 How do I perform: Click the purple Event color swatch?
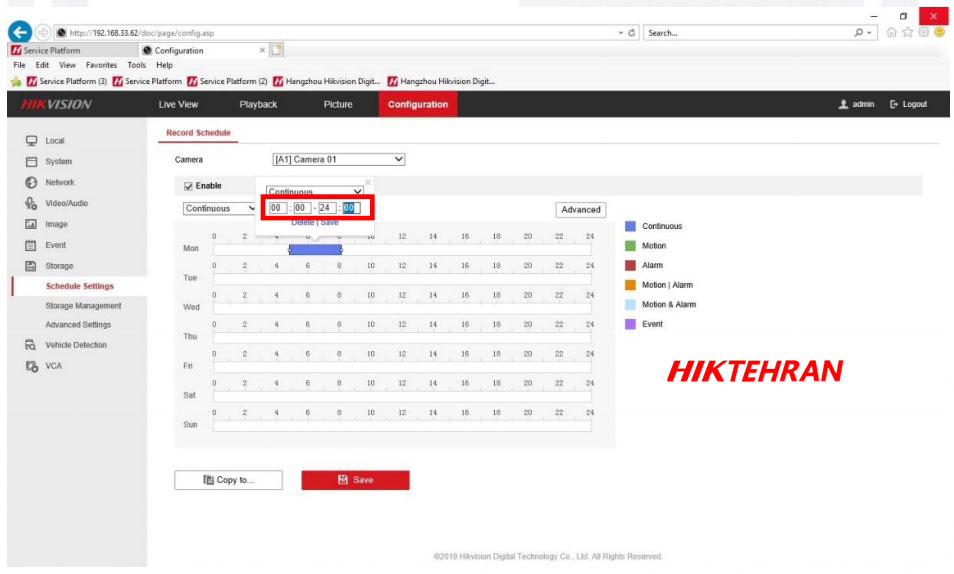pos(630,324)
